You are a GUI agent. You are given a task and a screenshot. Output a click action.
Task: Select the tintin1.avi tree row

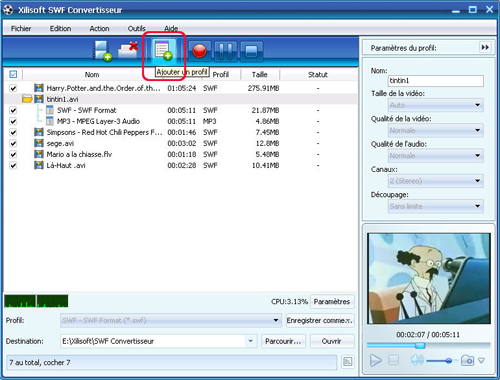click(180, 99)
